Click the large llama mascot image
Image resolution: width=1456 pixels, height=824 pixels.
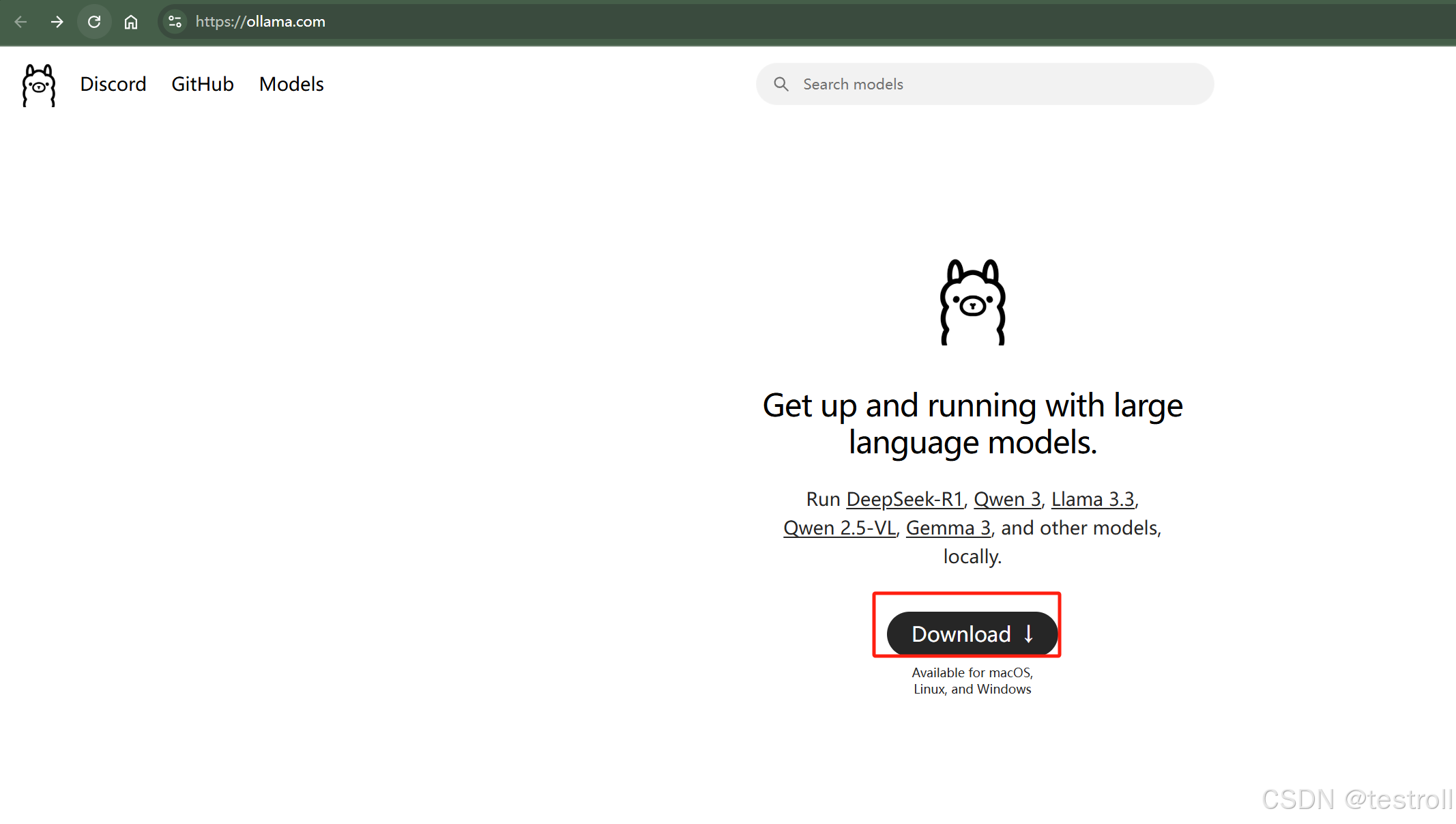pyautogui.click(x=972, y=302)
